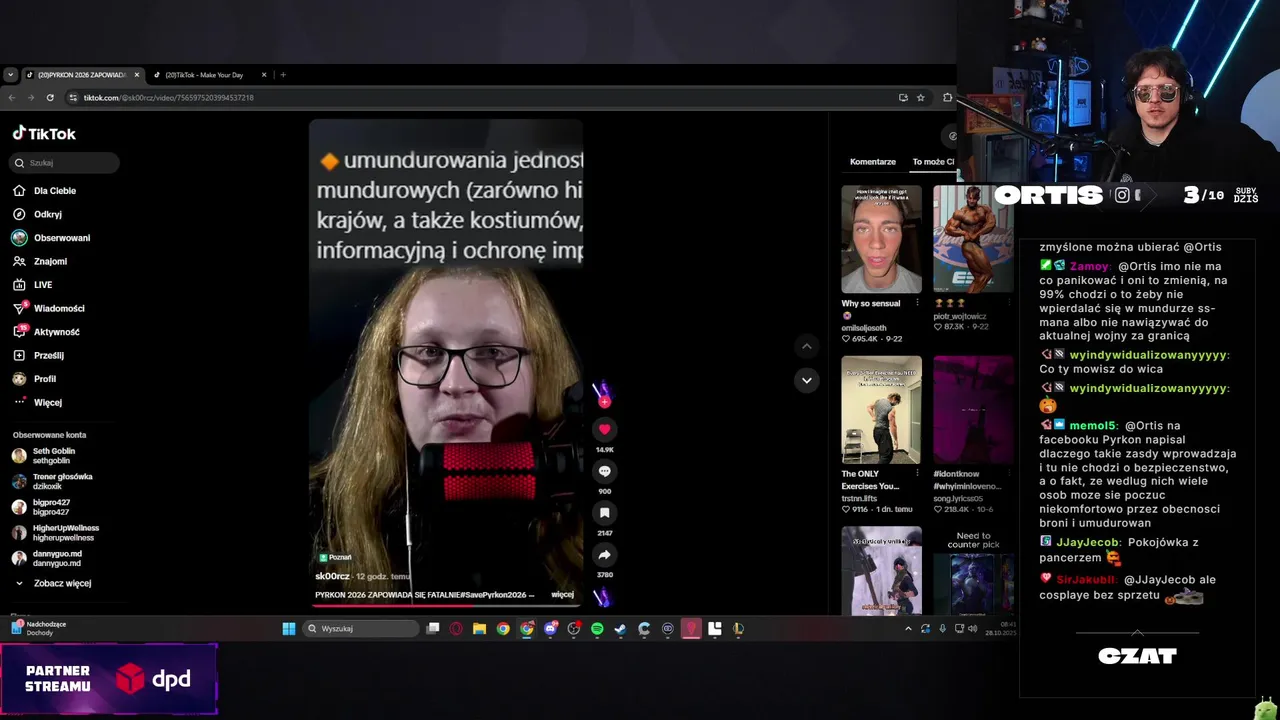The width and height of the screenshot is (1280, 720).
Task: Click Prześlij upload option
Action: pyautogui.click(x=38, y=355)
